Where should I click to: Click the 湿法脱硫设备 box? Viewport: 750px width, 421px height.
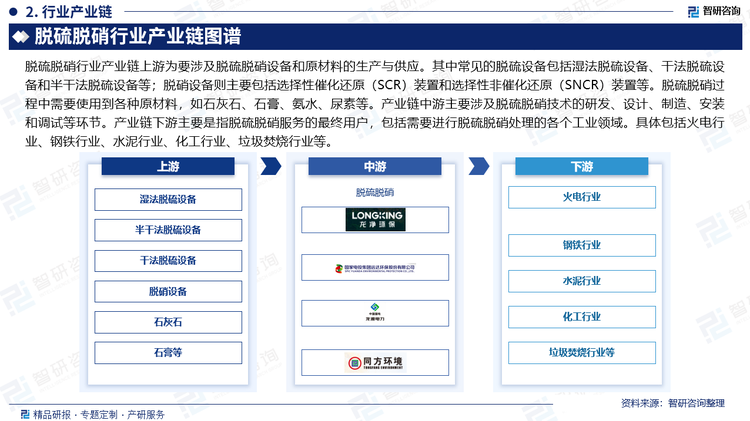(x=168, y=199)
